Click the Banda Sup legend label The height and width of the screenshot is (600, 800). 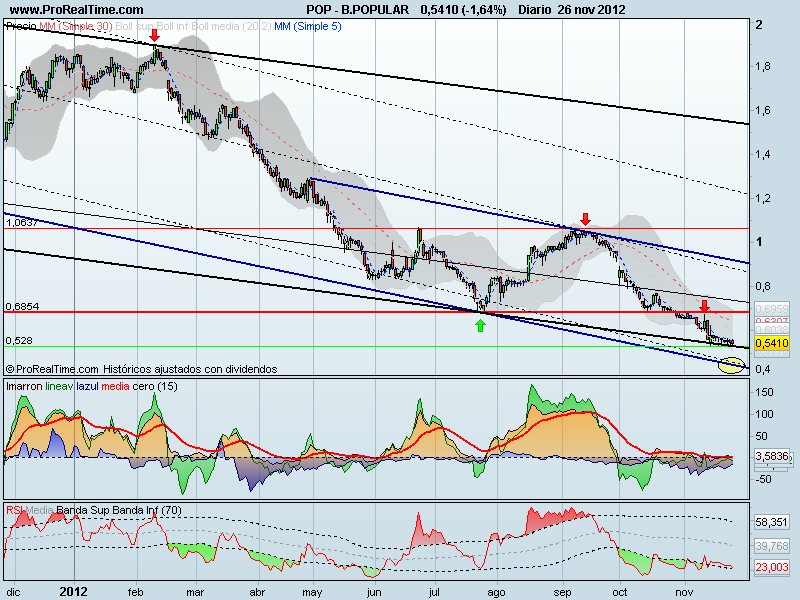[x=83, y=510]
